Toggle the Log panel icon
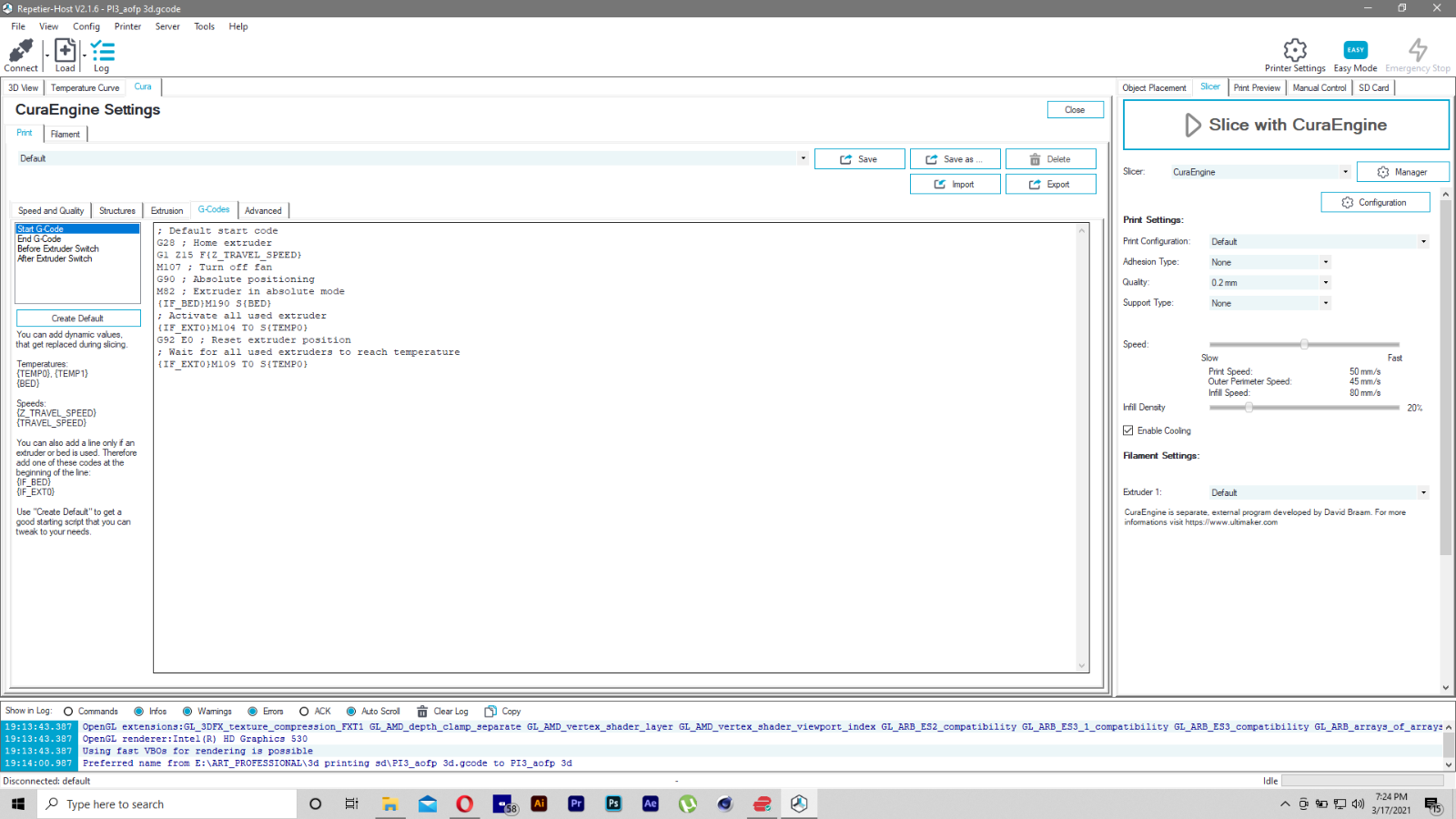Image resolution: width=1456 pixels, height=819 pixels. coord(102,51)
